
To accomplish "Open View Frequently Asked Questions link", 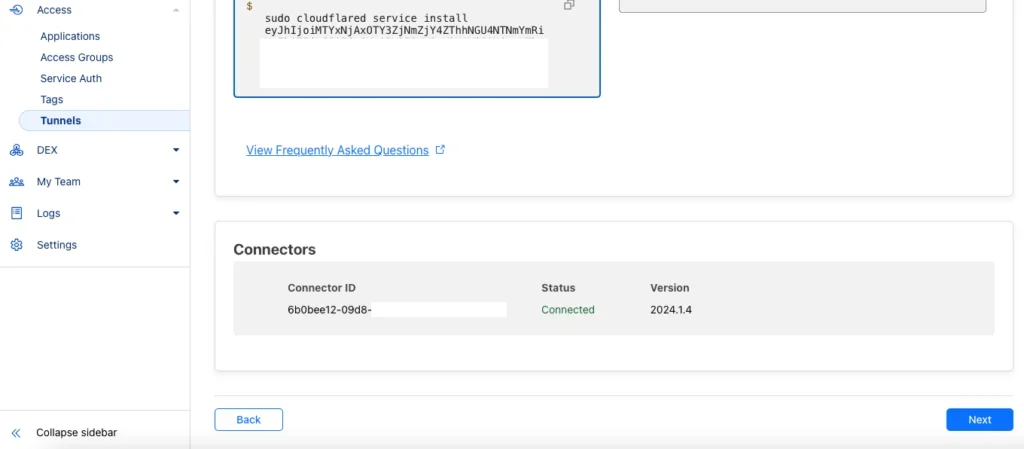I will click(337, 150).
